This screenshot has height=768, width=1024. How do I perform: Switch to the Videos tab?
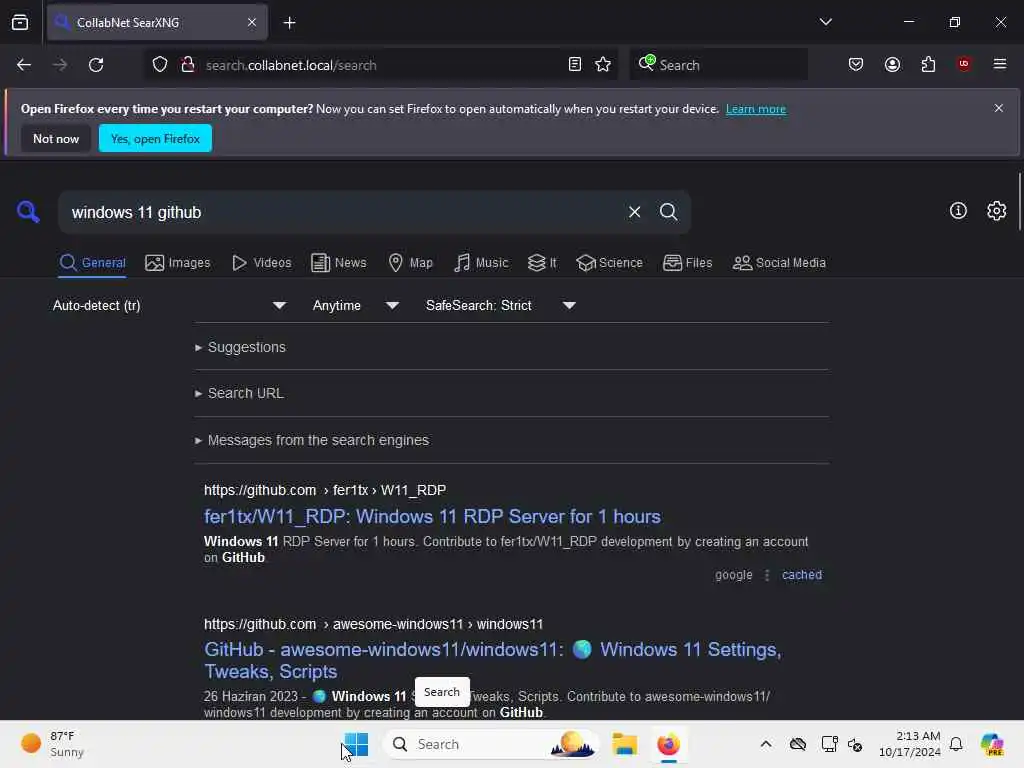pos(262,263)
